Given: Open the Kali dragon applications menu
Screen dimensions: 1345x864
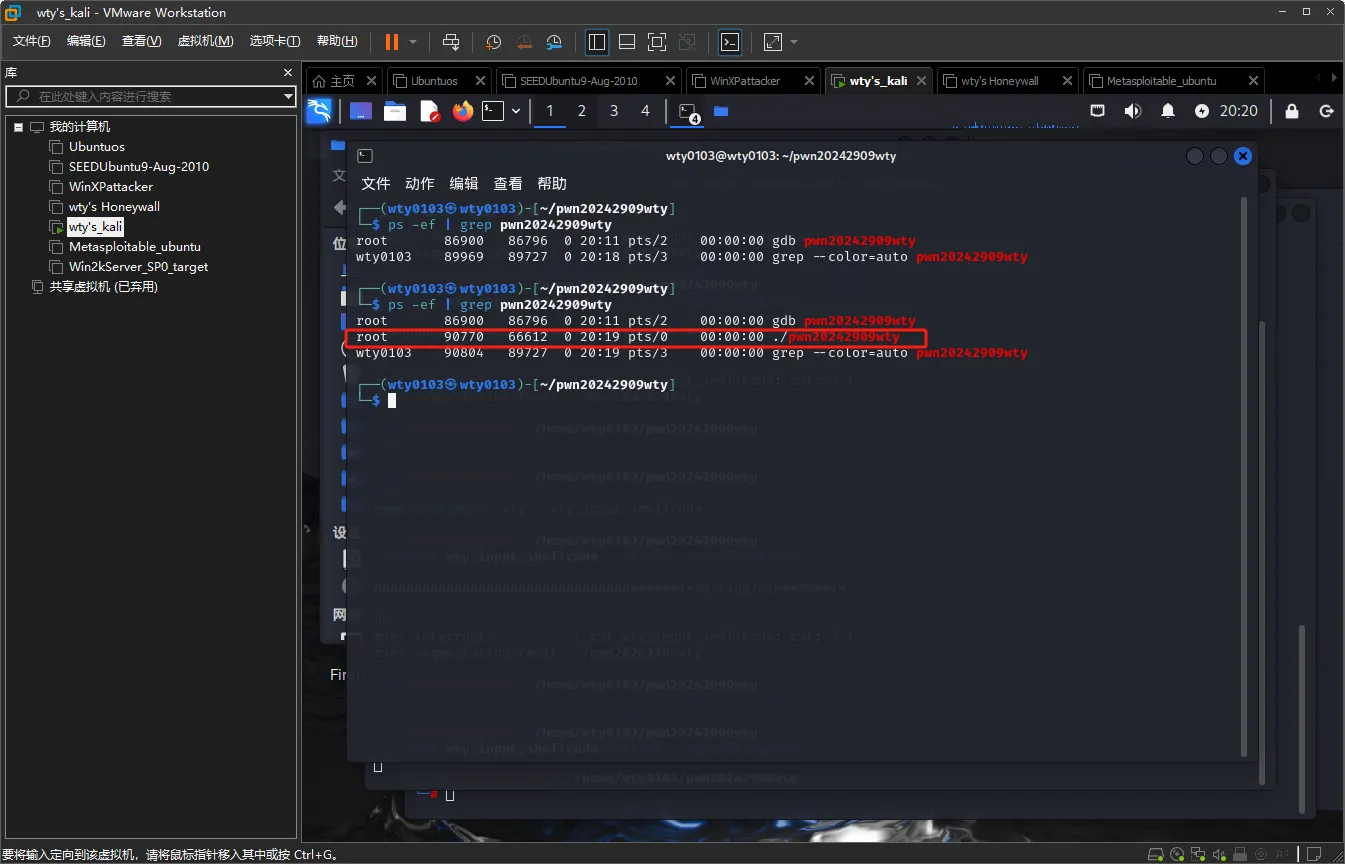Looking at the screenshot, I should (319, 111).
